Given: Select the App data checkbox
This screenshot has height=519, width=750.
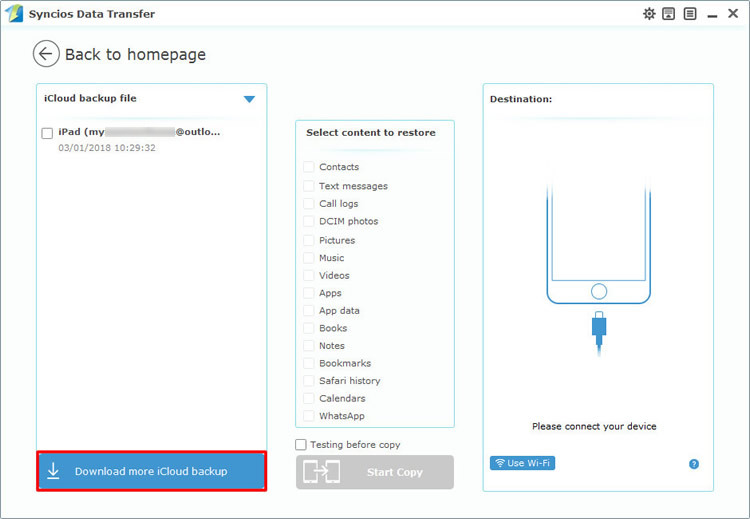Looking at the screenshot, I should coord(309,311).
